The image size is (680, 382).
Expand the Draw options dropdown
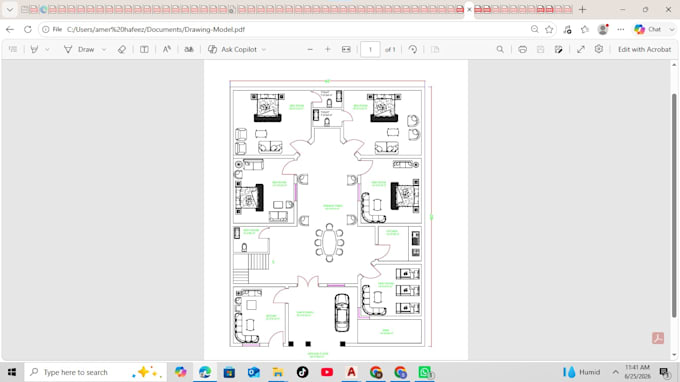104,49
